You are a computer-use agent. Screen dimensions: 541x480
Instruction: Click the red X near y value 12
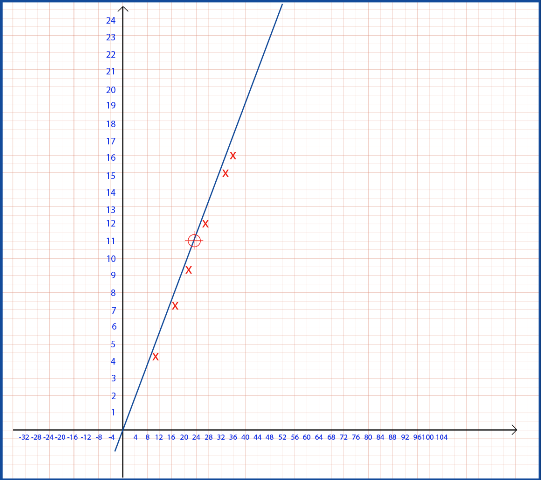205,224
